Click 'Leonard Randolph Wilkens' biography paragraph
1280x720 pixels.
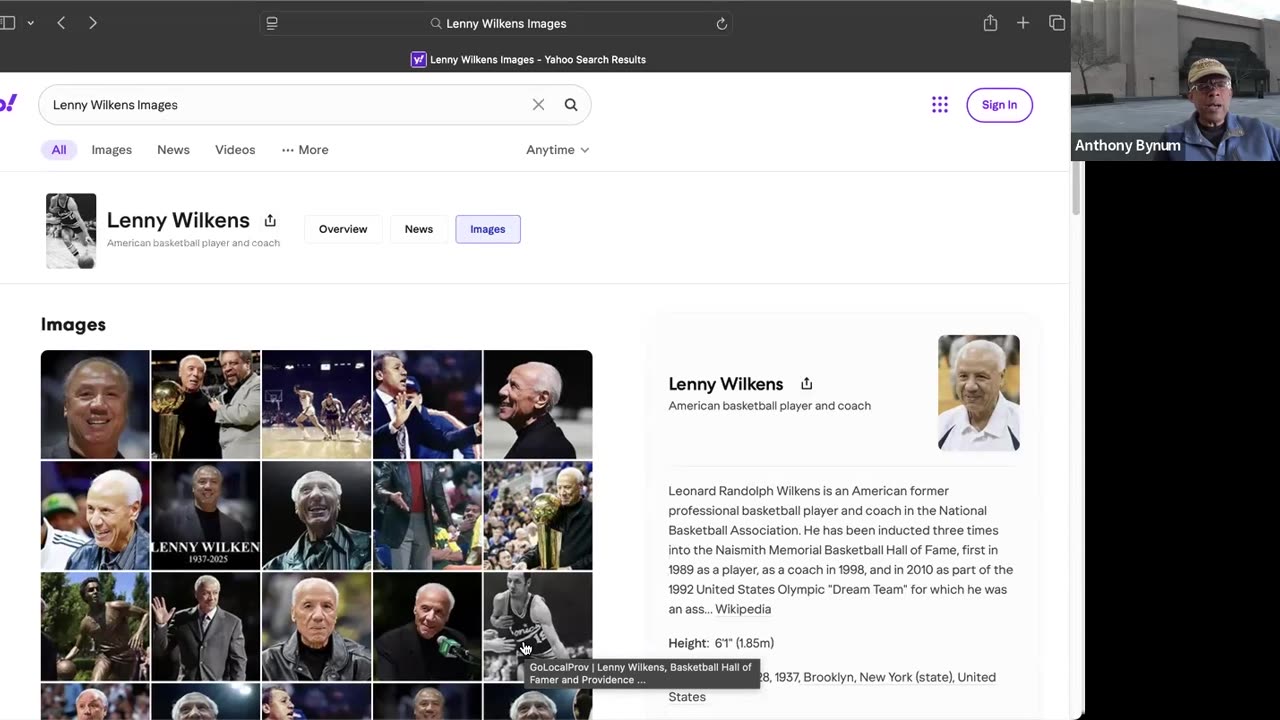(841, 550)
